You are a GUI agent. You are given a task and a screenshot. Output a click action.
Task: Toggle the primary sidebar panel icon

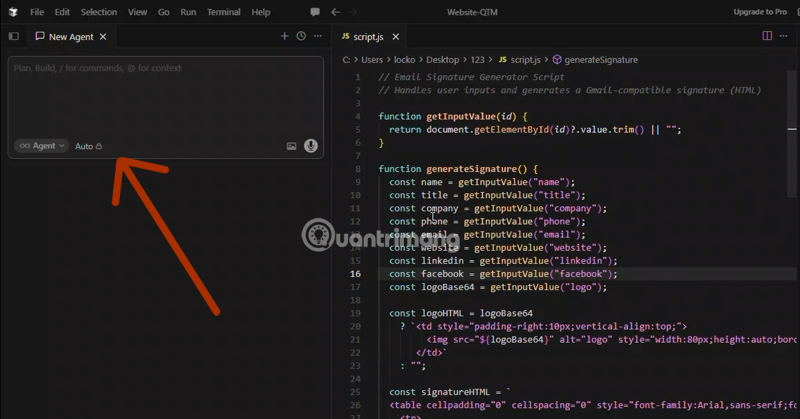[13, 36]
